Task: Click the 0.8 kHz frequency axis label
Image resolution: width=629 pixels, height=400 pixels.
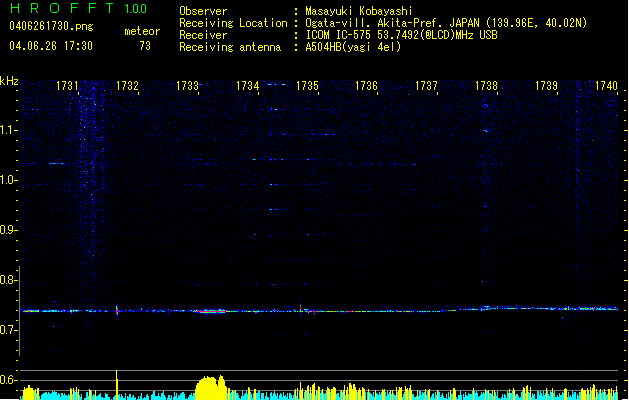Action: [8, 280]
